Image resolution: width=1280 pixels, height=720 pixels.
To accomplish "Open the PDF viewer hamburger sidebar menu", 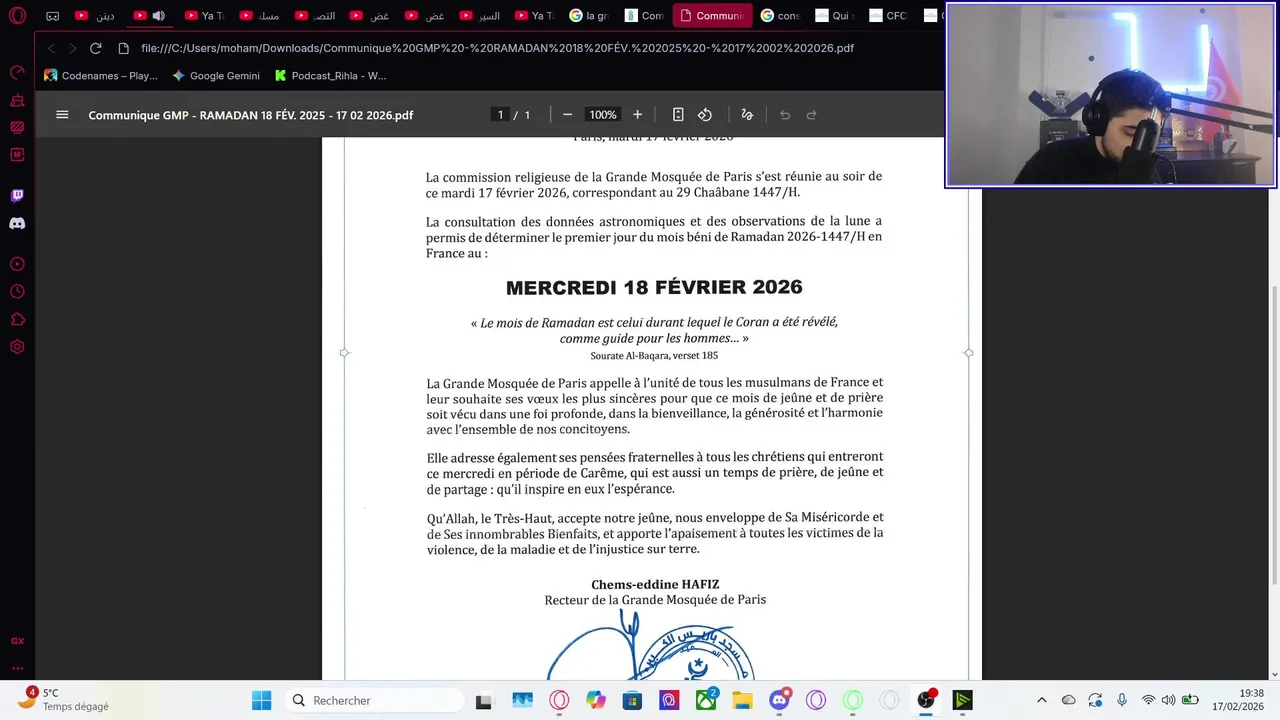I will click(x=62, y=115).
